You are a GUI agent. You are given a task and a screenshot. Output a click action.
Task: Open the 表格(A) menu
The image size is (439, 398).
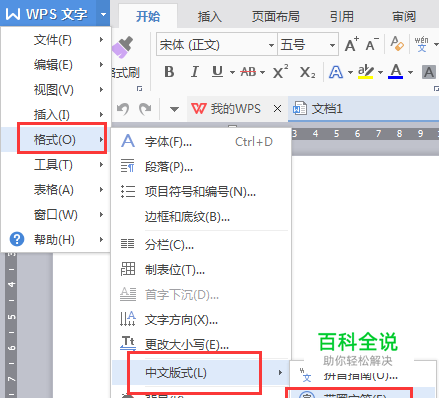(x=56, y=190)
